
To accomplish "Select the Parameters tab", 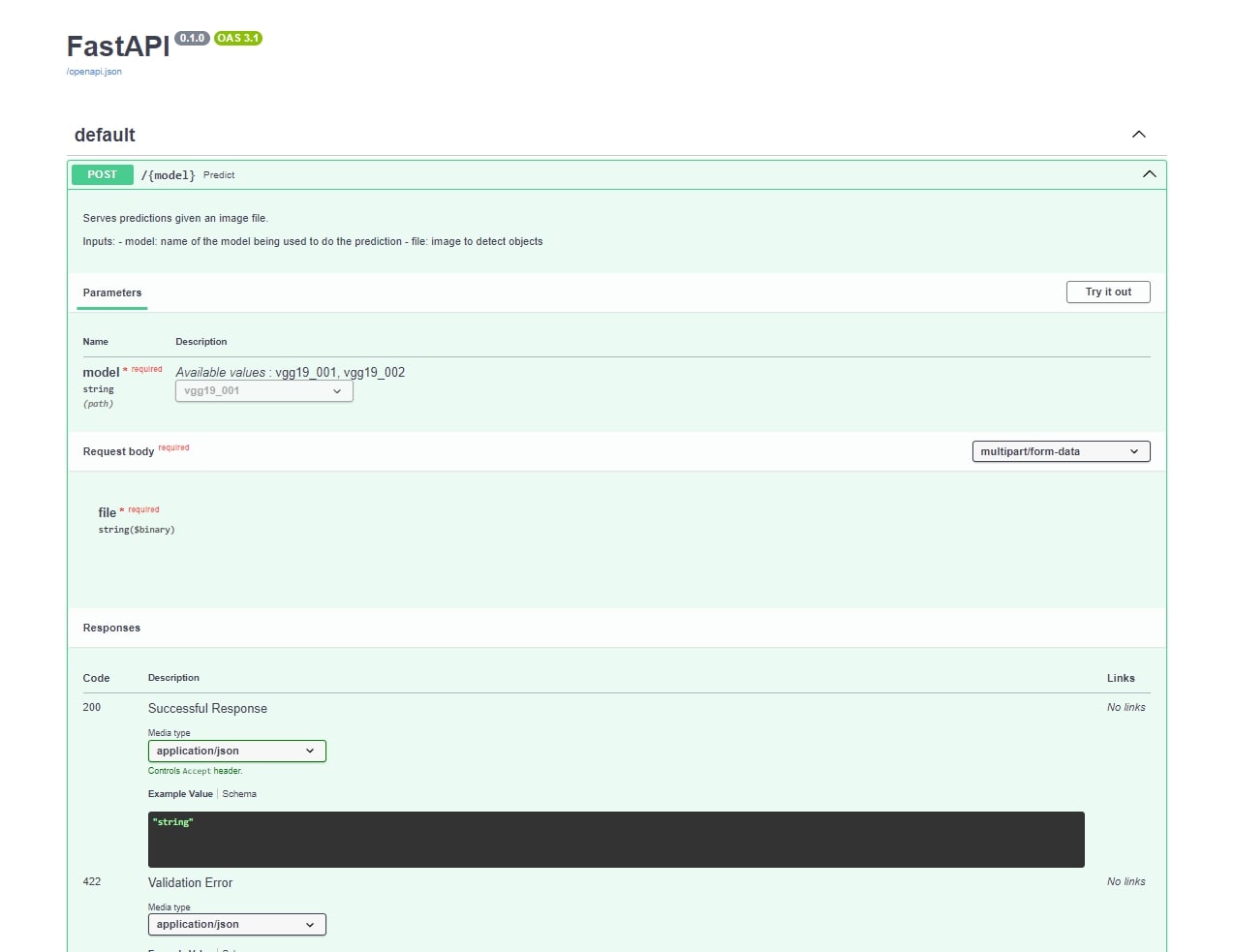I will pos(112,292).
